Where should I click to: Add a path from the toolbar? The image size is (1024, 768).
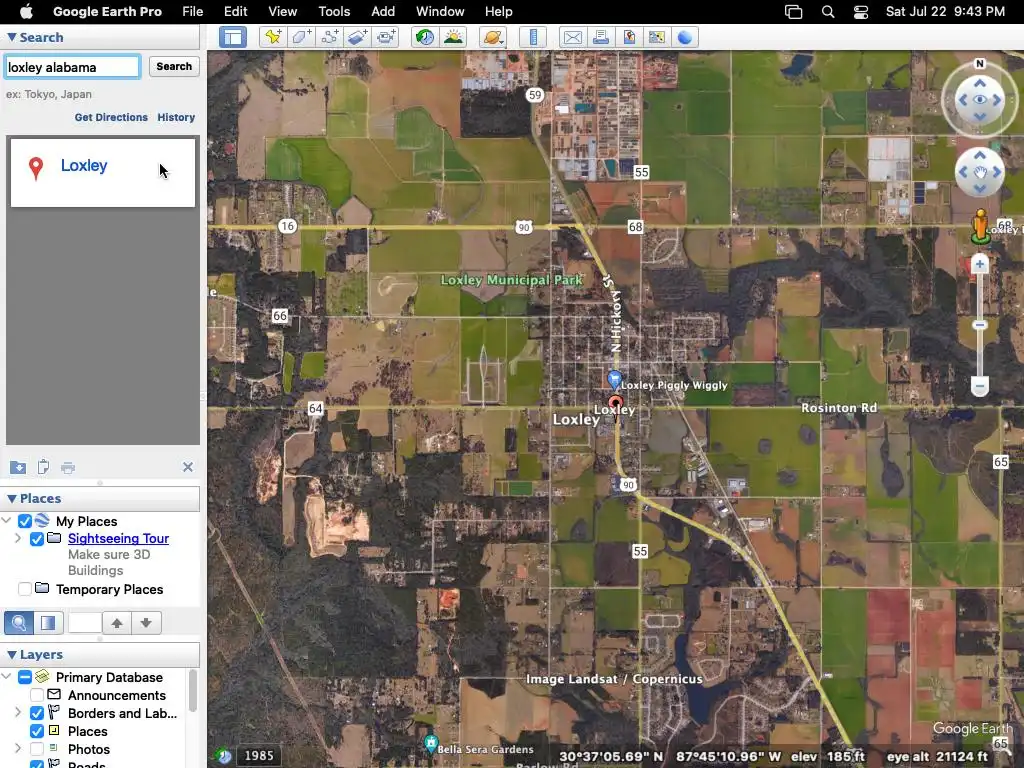point(330,37)
